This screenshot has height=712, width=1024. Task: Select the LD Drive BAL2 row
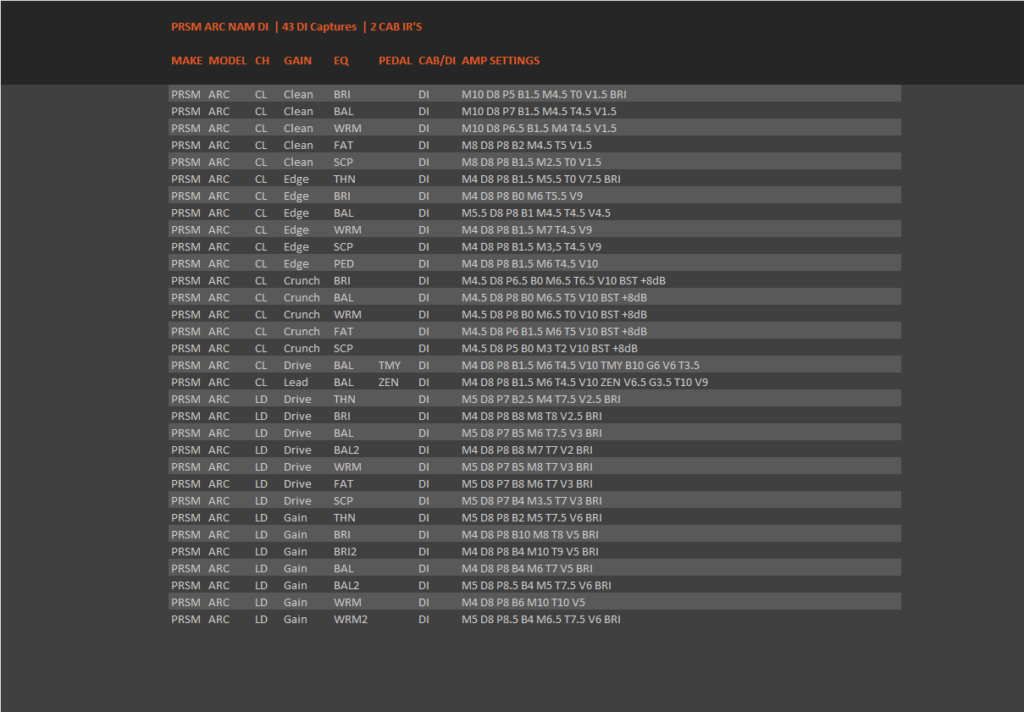coord(535,450)
